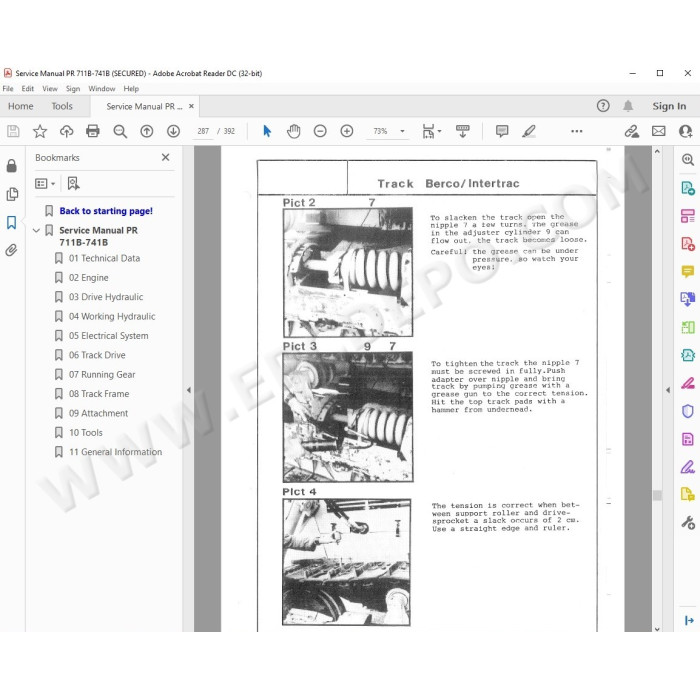Open the Find text magnifier
Screen dimensions: 700x700
pos(120,131)
